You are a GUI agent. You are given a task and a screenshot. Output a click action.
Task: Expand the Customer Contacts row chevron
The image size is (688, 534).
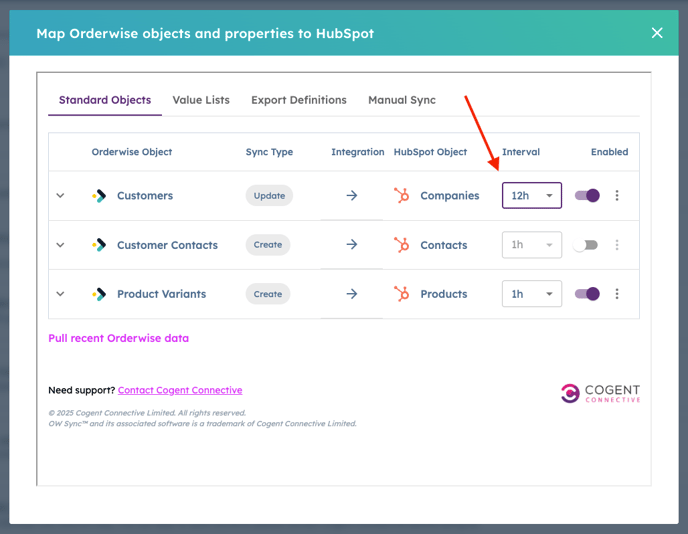pos(61,245)
